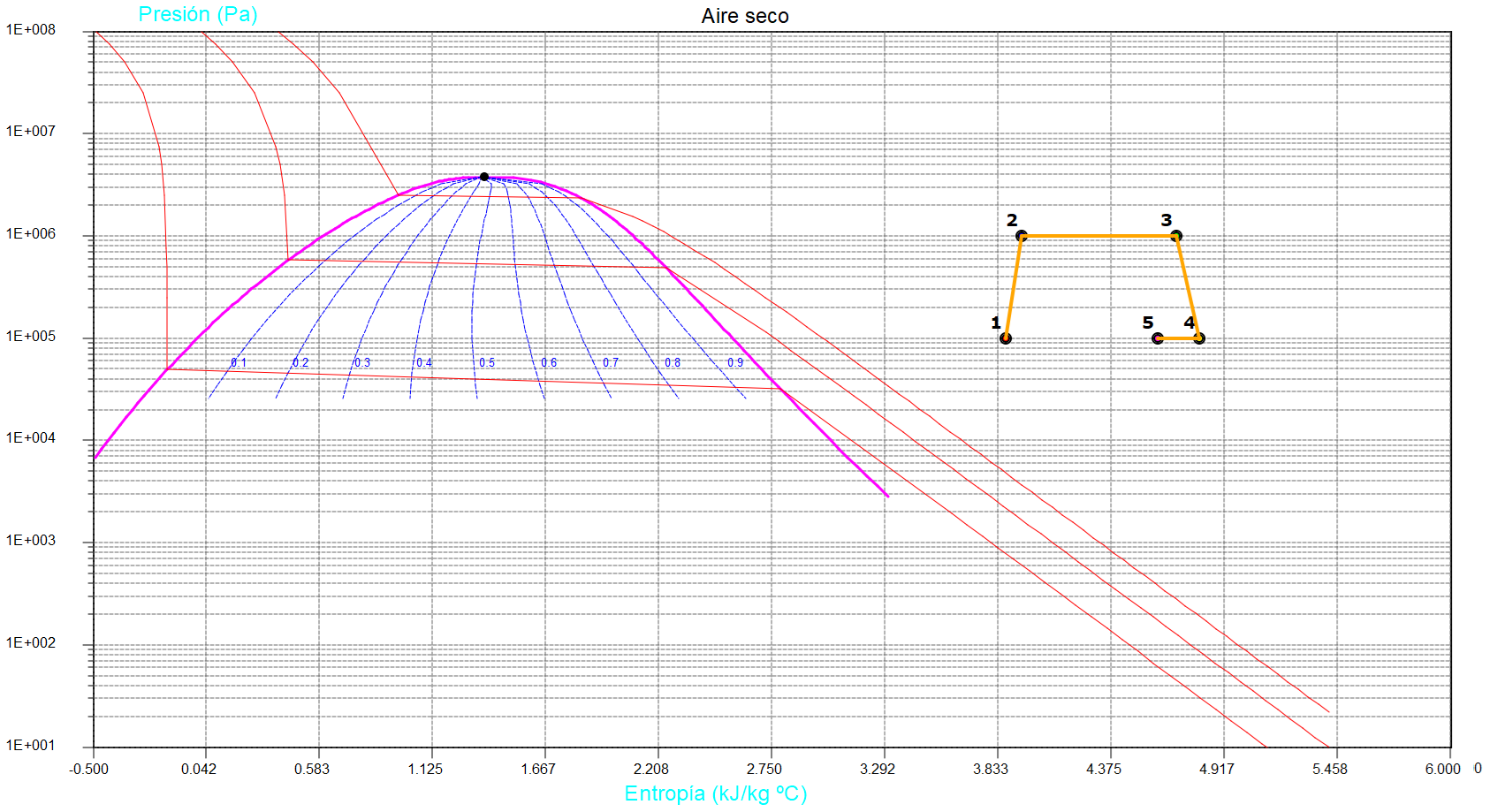Click the 'Aire seco' chart title
Image resolution: width=1490 pixels, height=812 pixels.
[745, 16]
